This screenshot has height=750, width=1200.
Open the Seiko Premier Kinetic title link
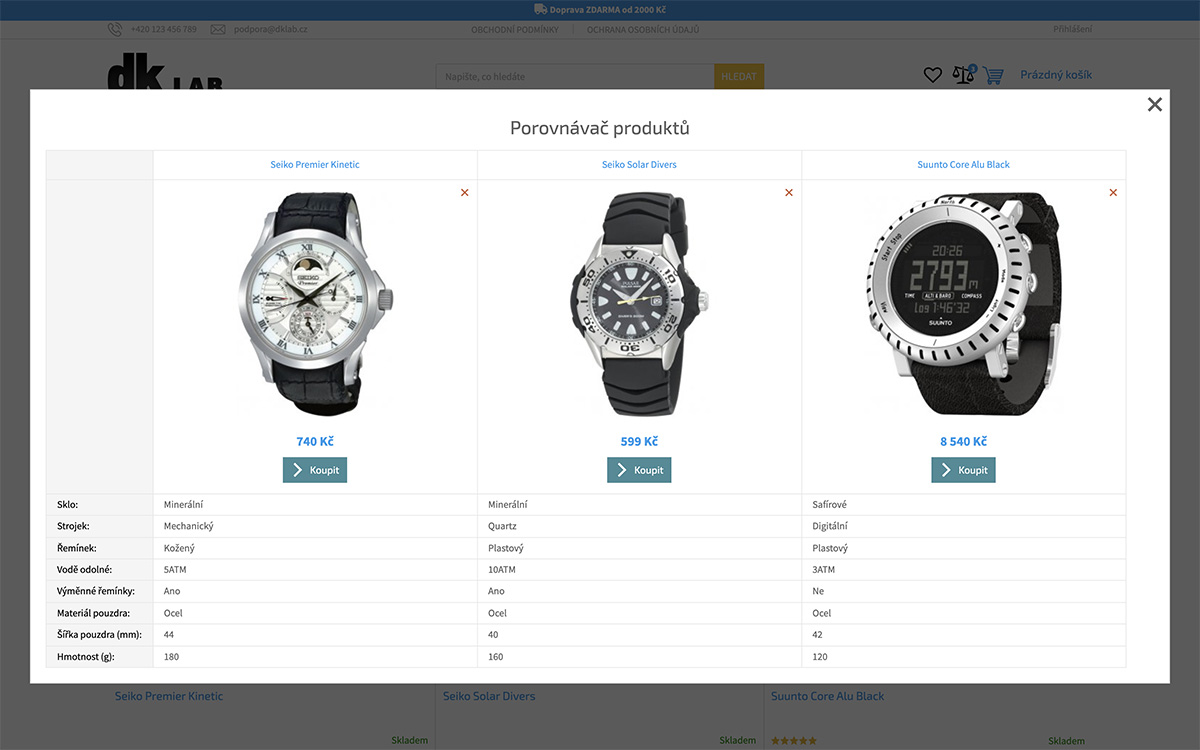coord(315,164)
